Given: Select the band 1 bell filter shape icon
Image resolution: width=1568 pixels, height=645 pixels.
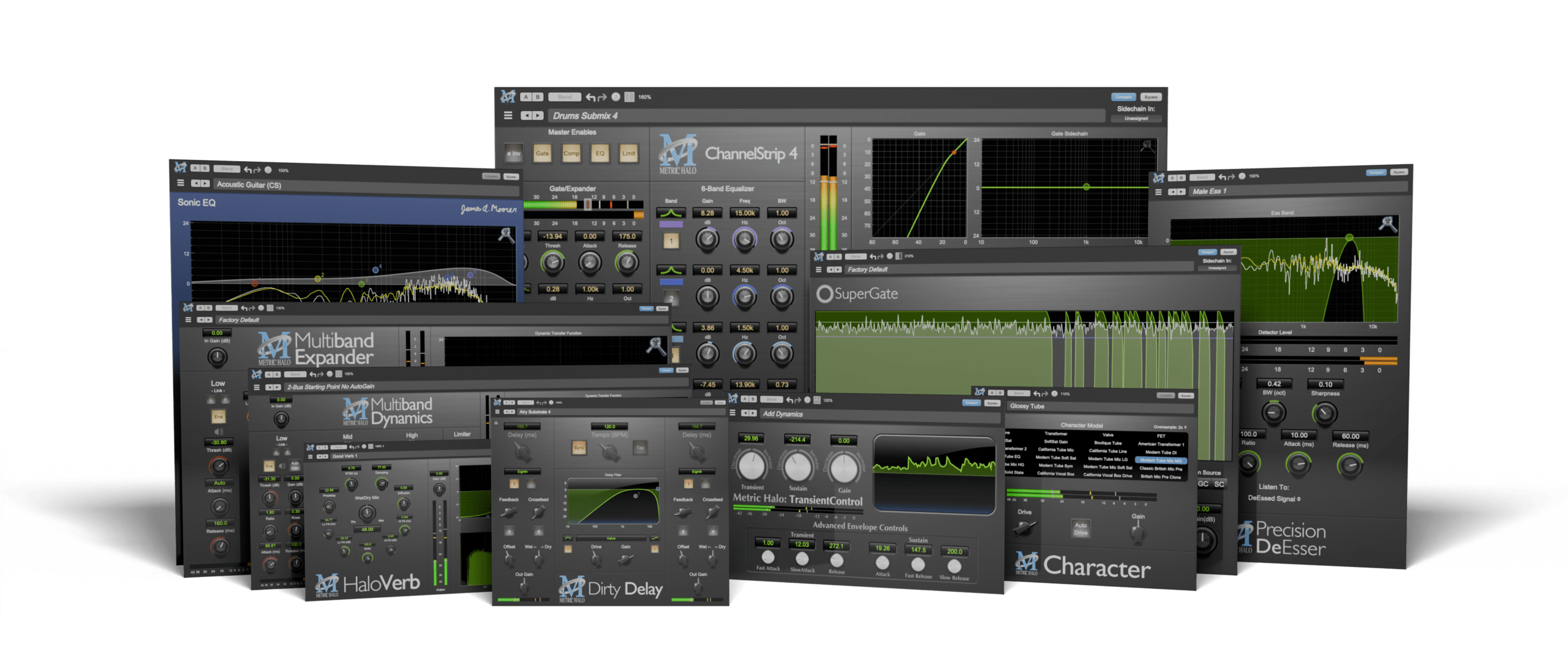Looking at the screenshot, I should coord(671,213).
